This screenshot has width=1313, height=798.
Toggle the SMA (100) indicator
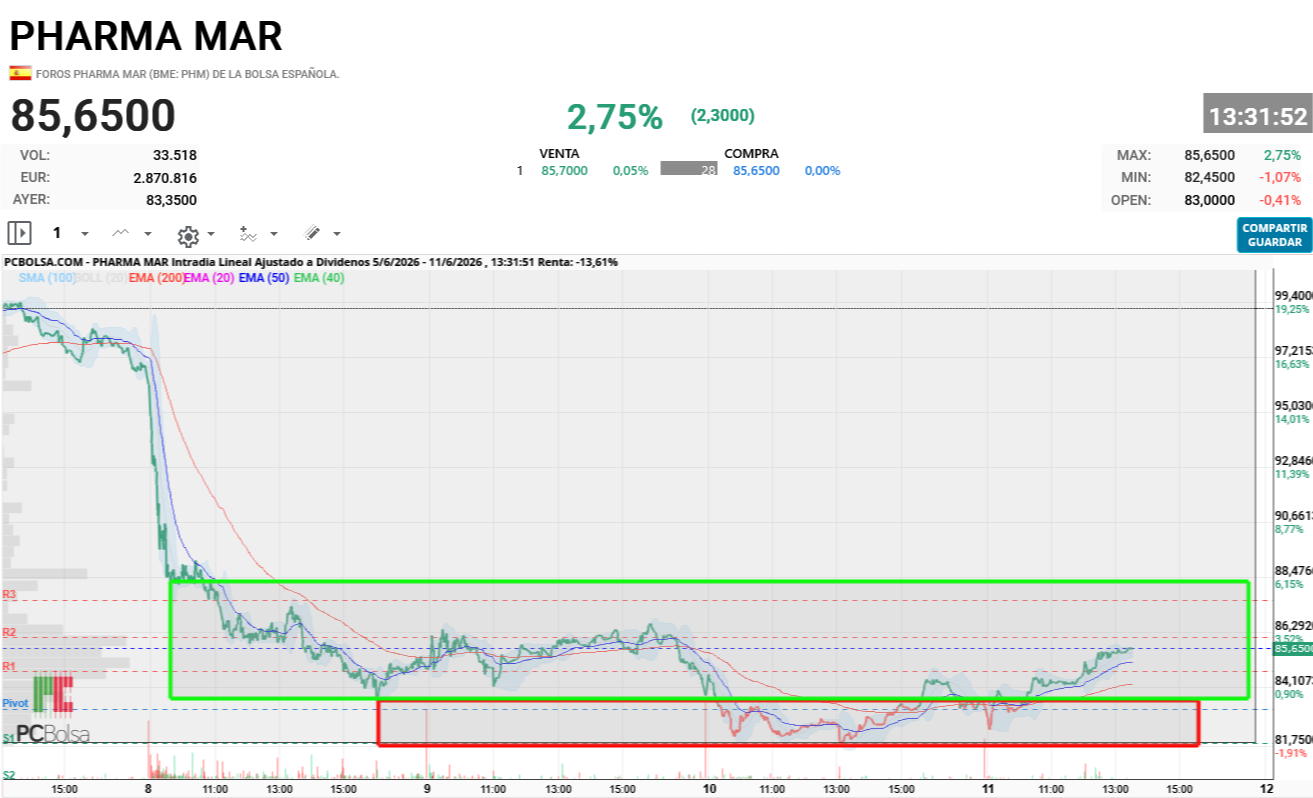pos(46,278)
